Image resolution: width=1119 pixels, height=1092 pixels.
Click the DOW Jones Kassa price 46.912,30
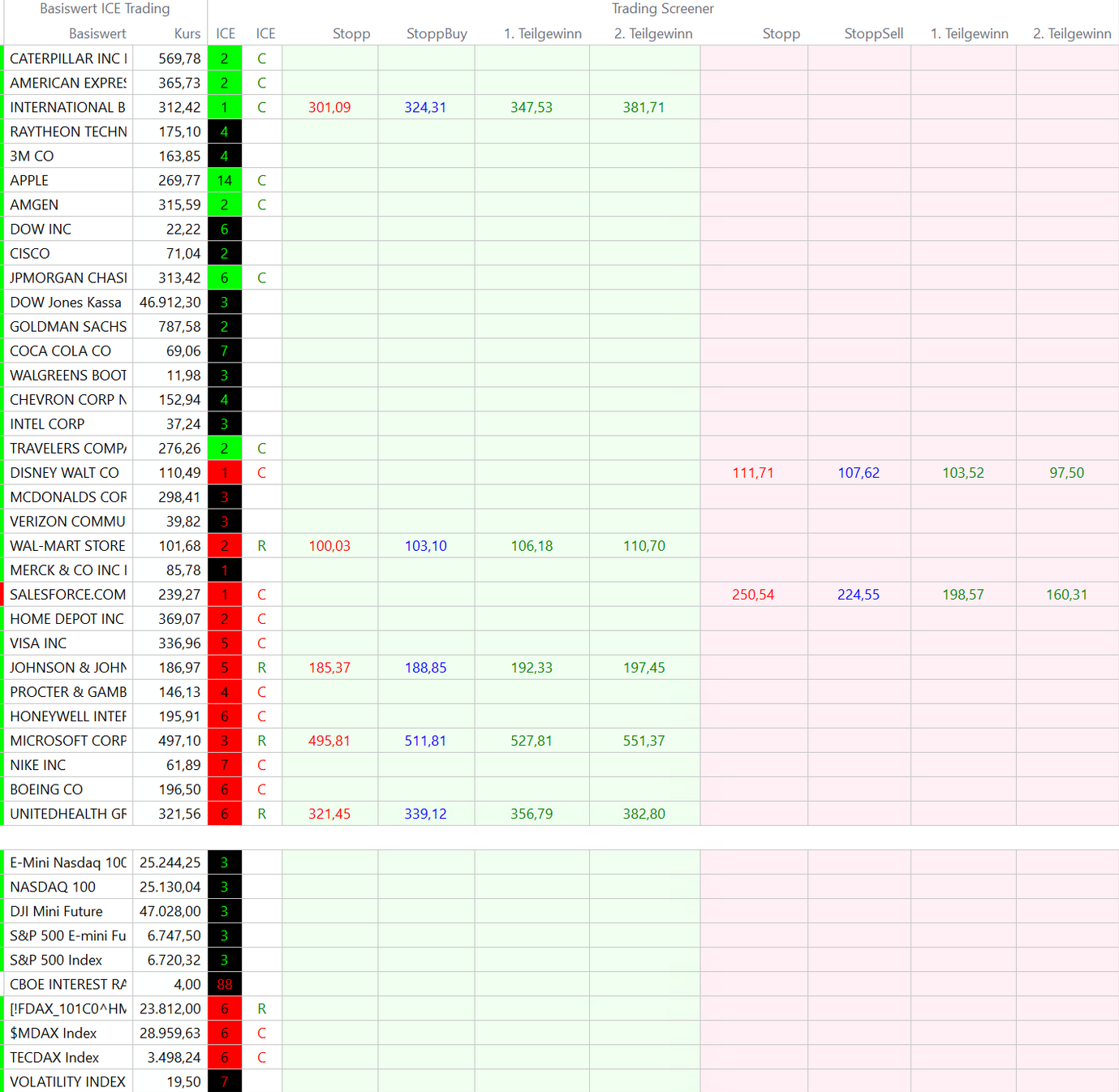[x=170, y=302]
